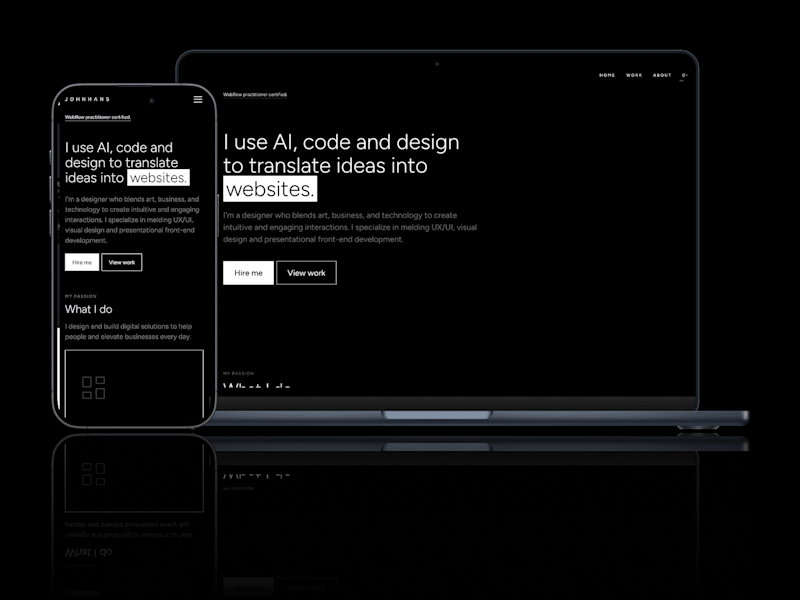Open WORK in the laptop navigation

pos(634,75)
